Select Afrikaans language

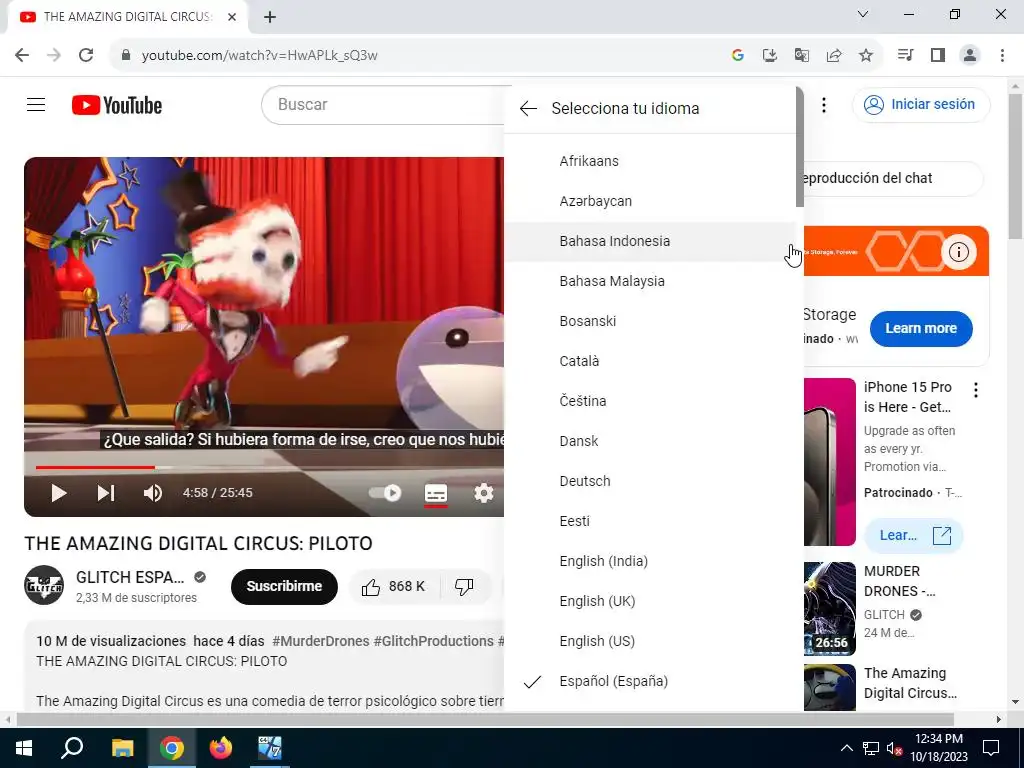click(x=650, y=161)
